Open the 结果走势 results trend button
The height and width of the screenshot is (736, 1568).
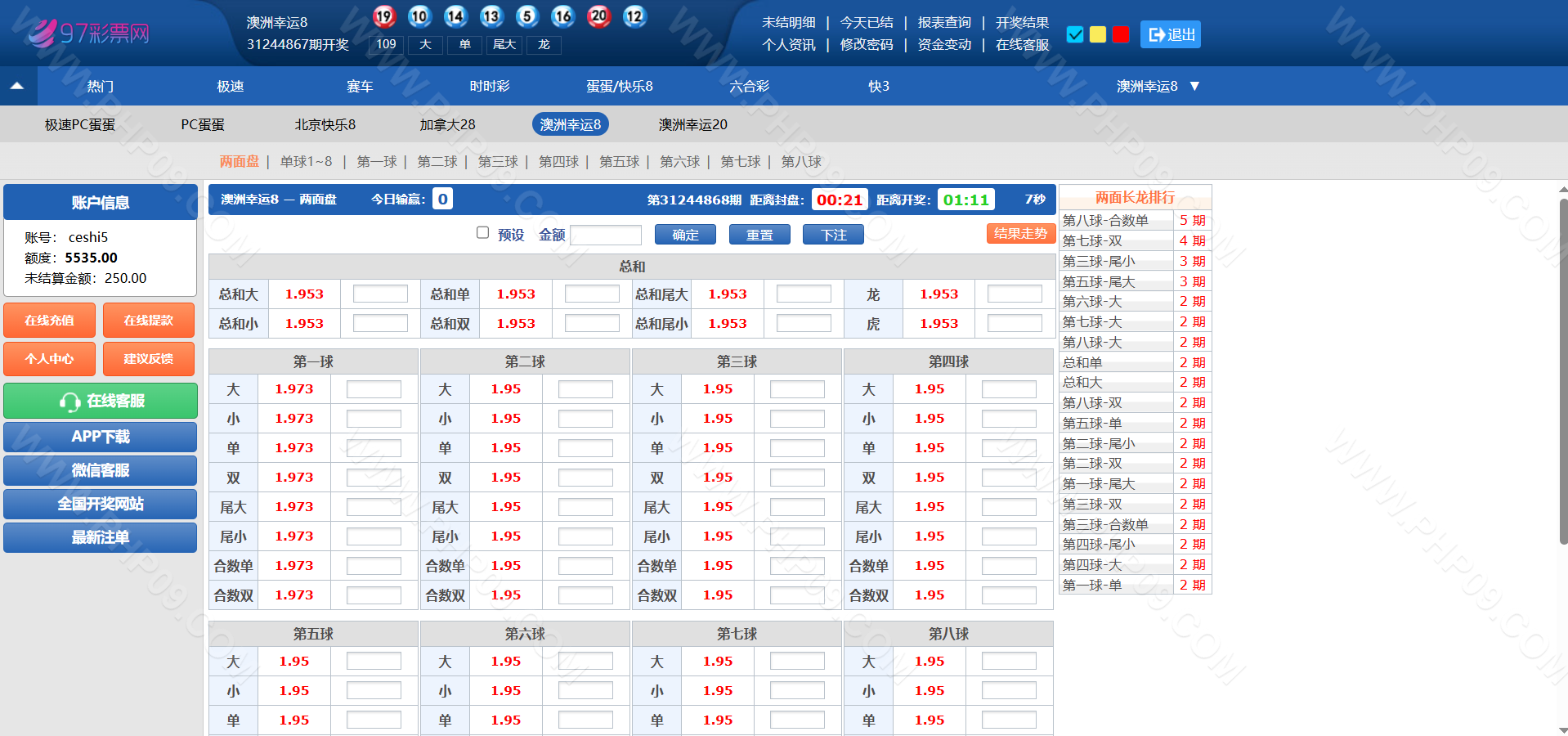coord(1019,234)
